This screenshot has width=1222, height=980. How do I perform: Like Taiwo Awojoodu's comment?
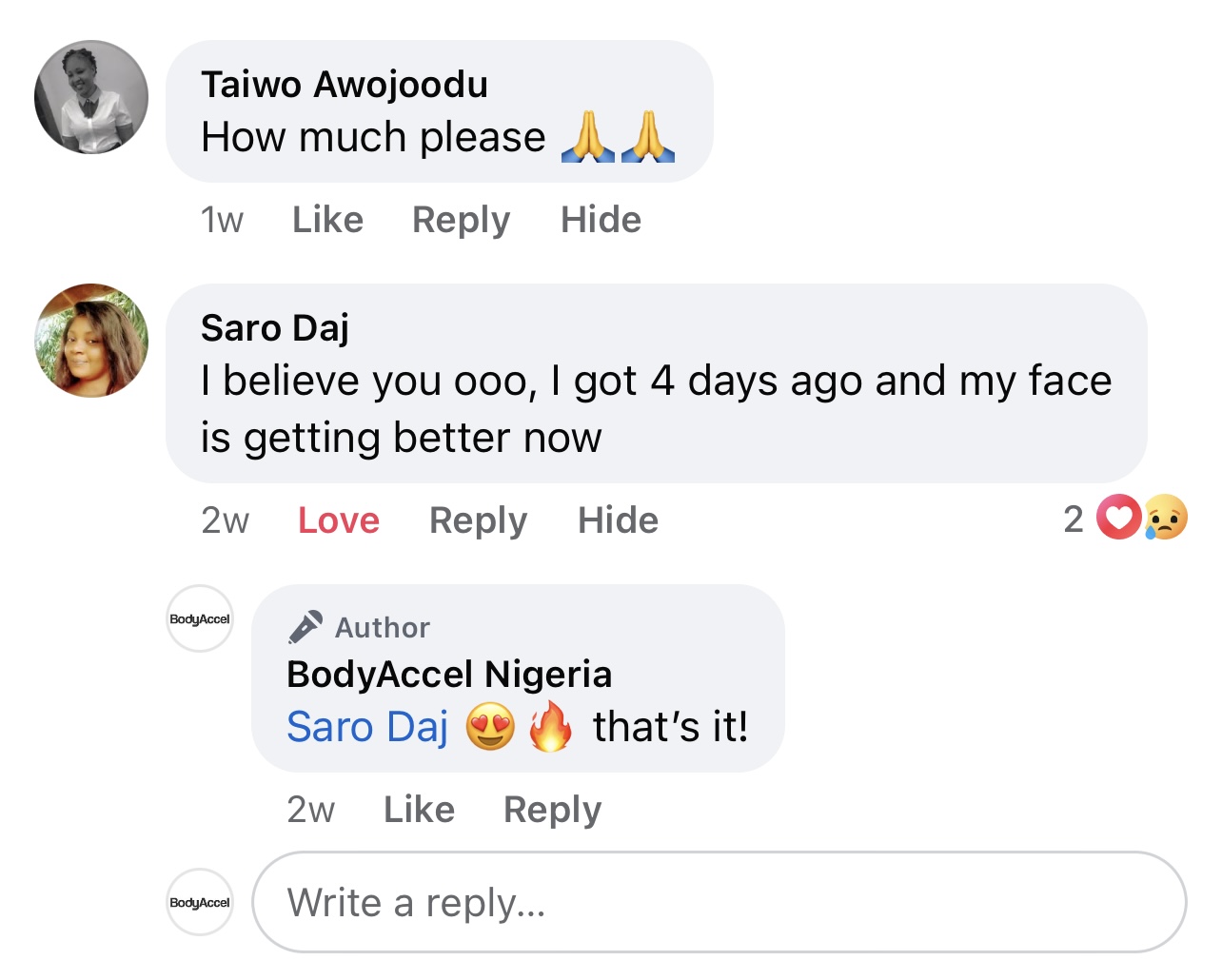click(327, 220)
